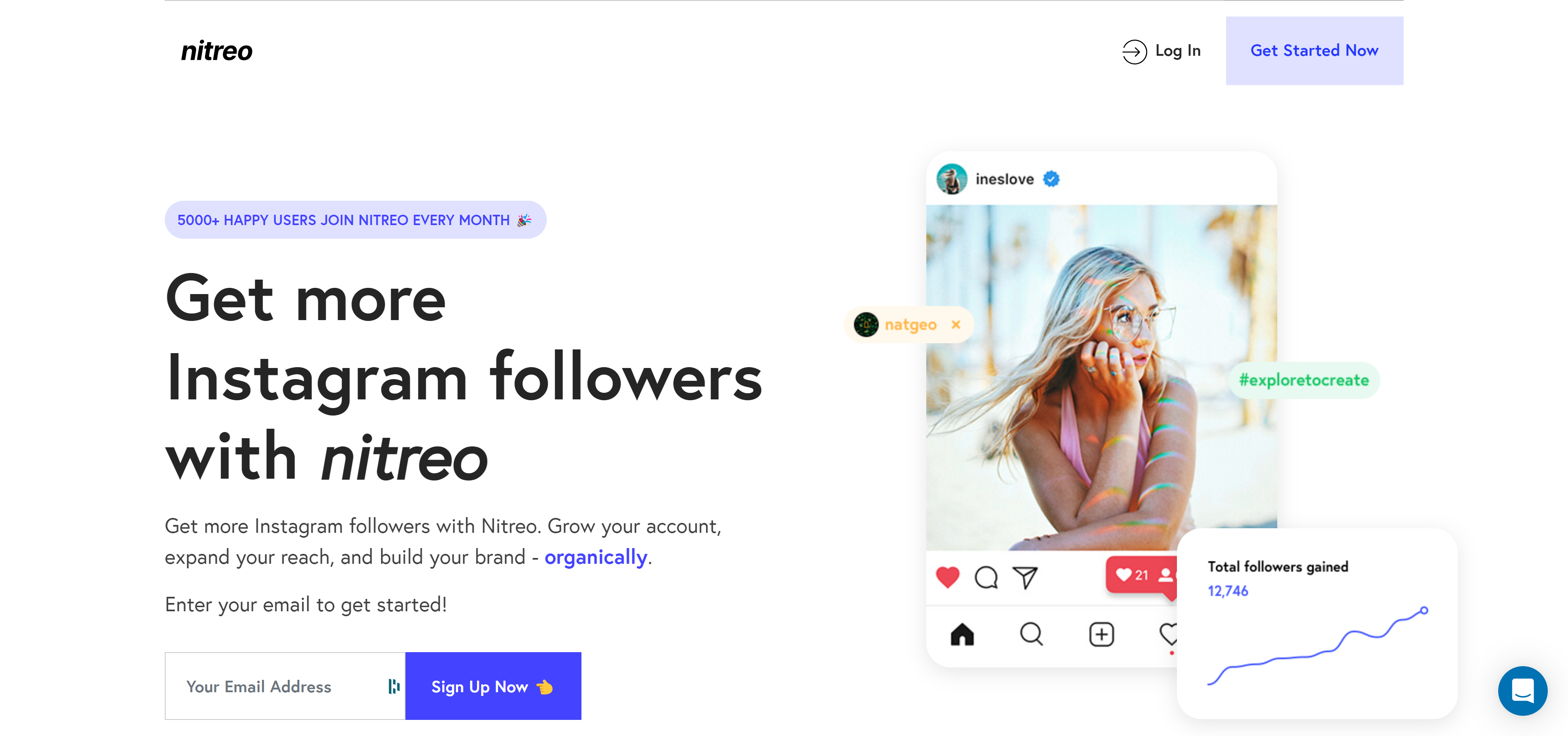Tap the comment bubble icon under the photo
The width and height of the screenshot is (1568, 736).
[x=986, y=577]
